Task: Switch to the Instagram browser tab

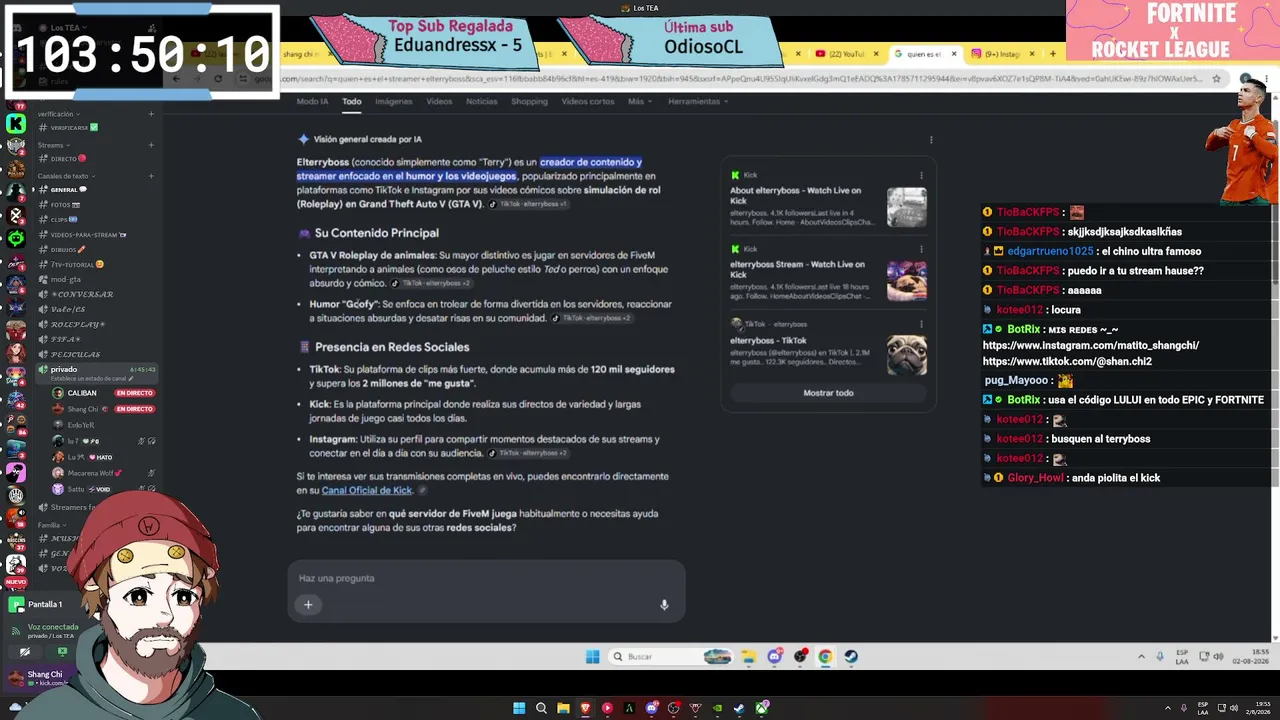Action: point(1003,54)
